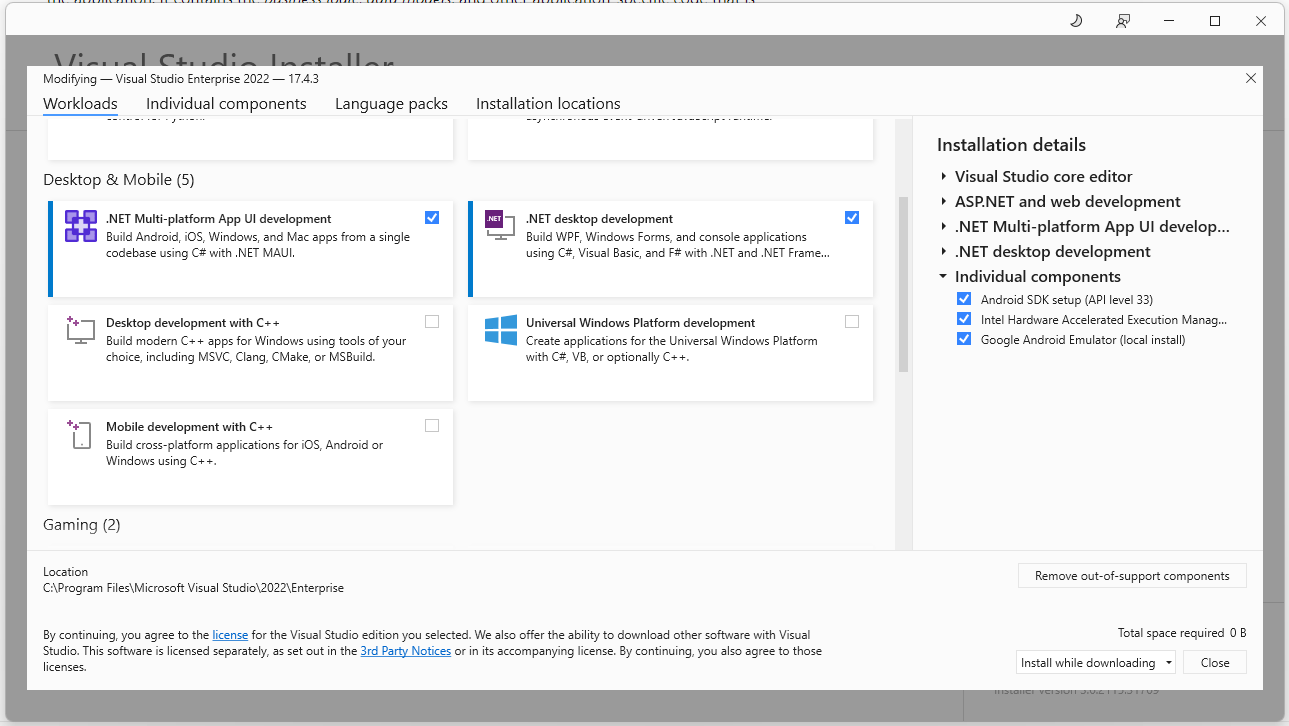
Task: Open the 3rd Party Notices link
Action: tap(406, 651)
